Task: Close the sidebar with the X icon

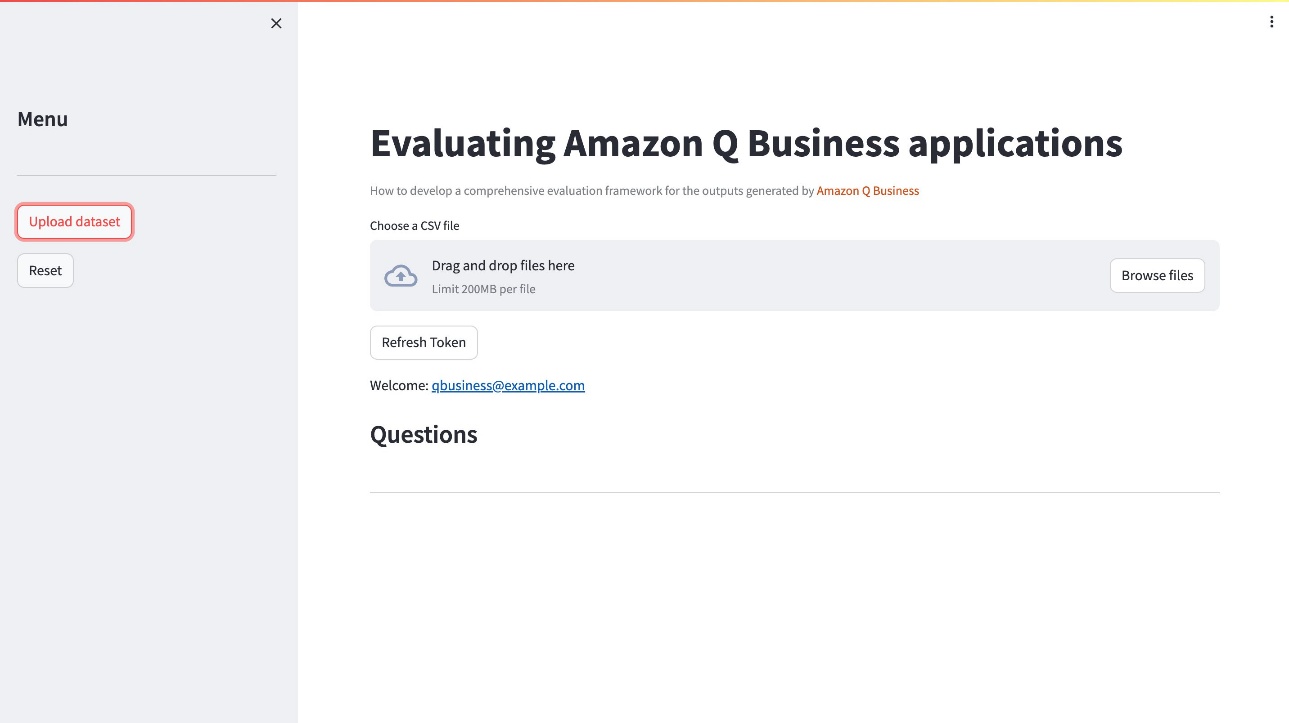Action: [277, 23]
